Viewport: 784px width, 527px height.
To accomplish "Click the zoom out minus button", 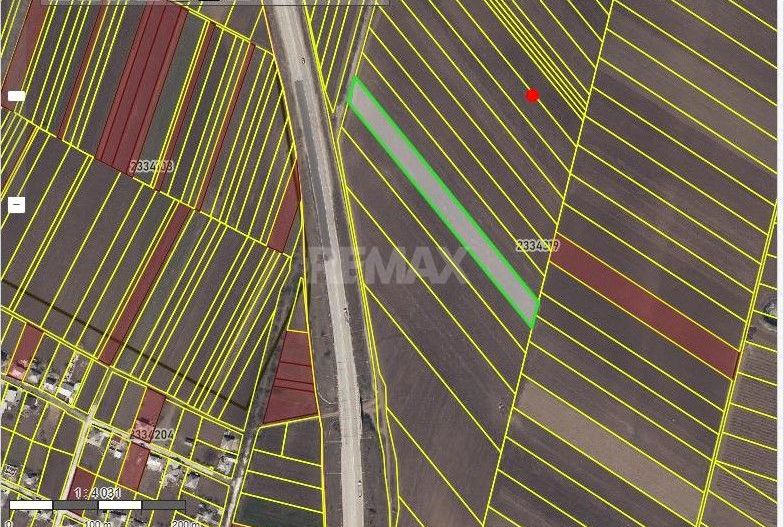I will pos(17,204).
